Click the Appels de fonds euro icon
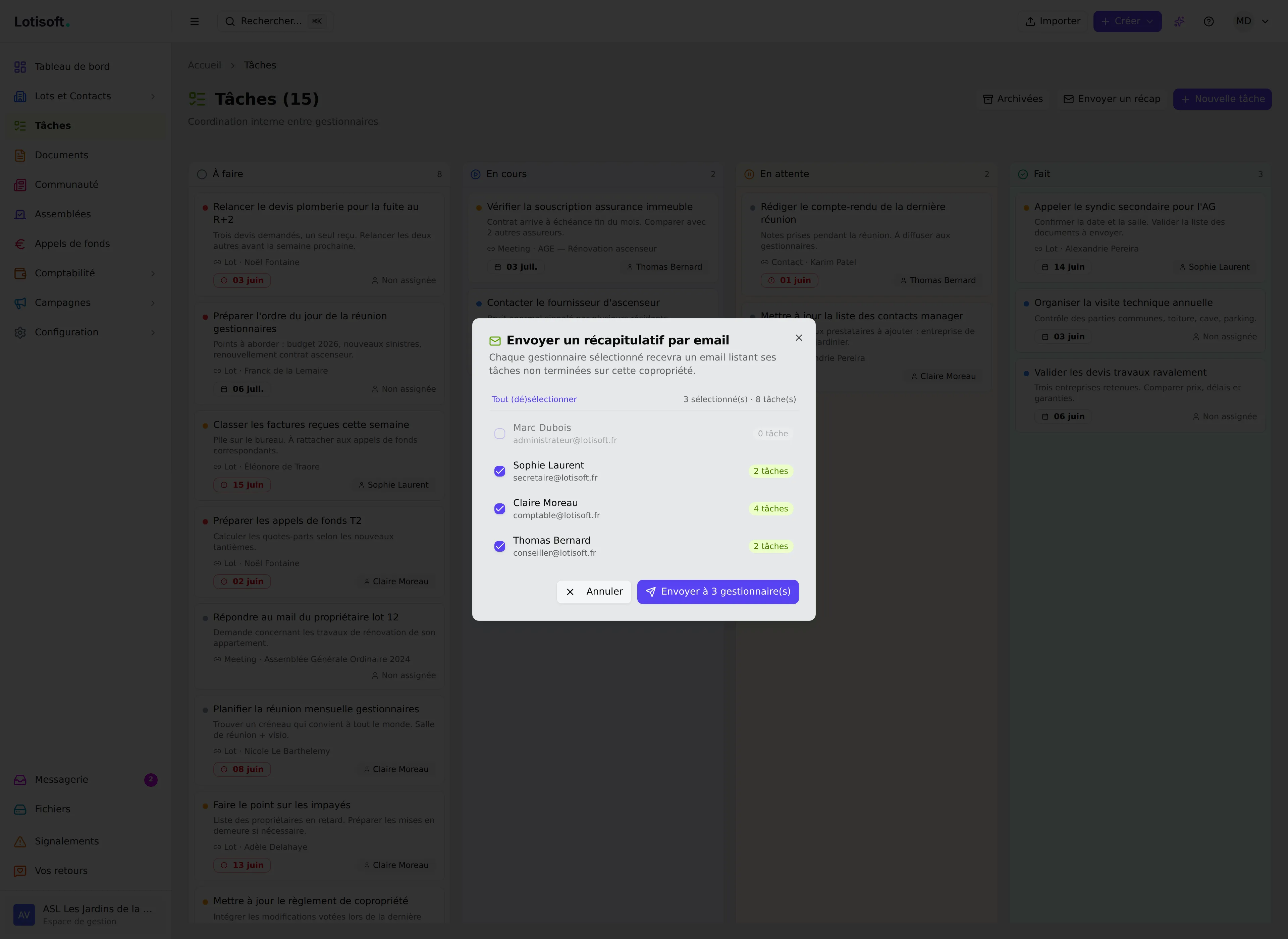Image resolution: width=1288 pixels, height=939 pixels. [20, 244]
